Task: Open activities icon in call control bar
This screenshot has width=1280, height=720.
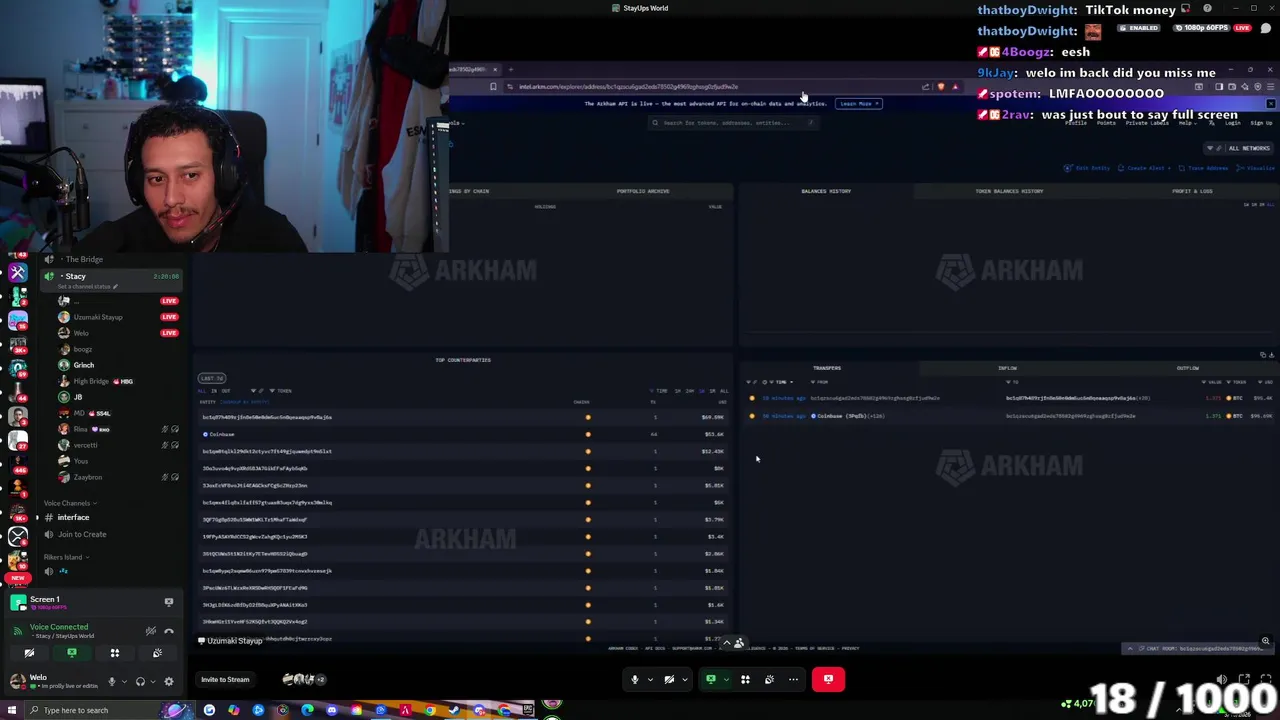Action: [745, 680]
